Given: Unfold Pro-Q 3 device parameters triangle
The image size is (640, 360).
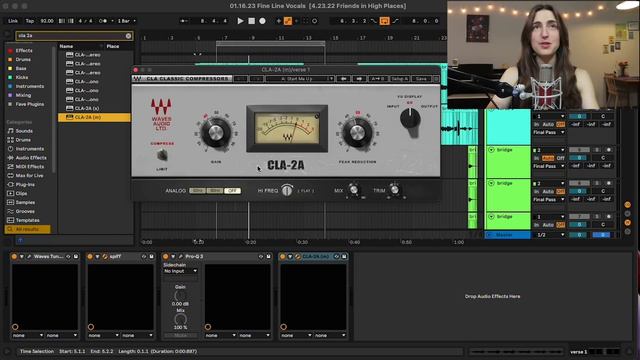Looking at the screenshot, I should point(173,256).
